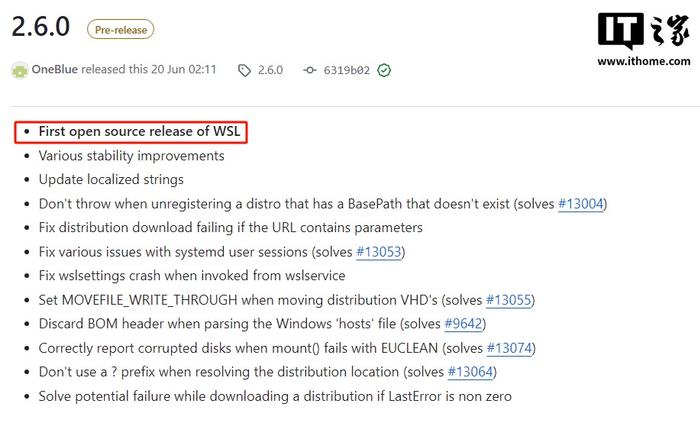Click the highlighted First open source release line

pos(131,132)
